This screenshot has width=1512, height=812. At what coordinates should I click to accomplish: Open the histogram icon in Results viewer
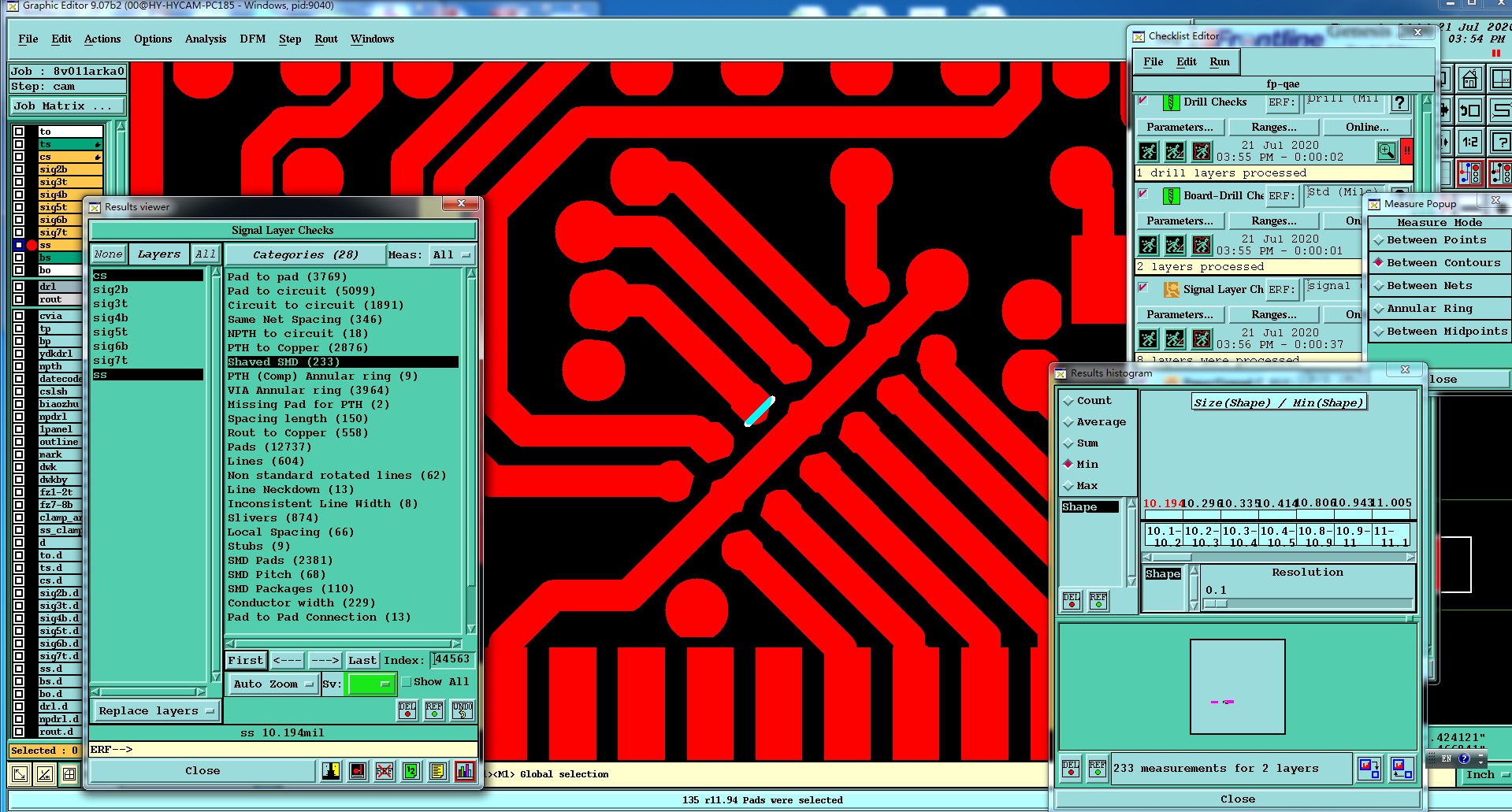[x=465, y=771]
